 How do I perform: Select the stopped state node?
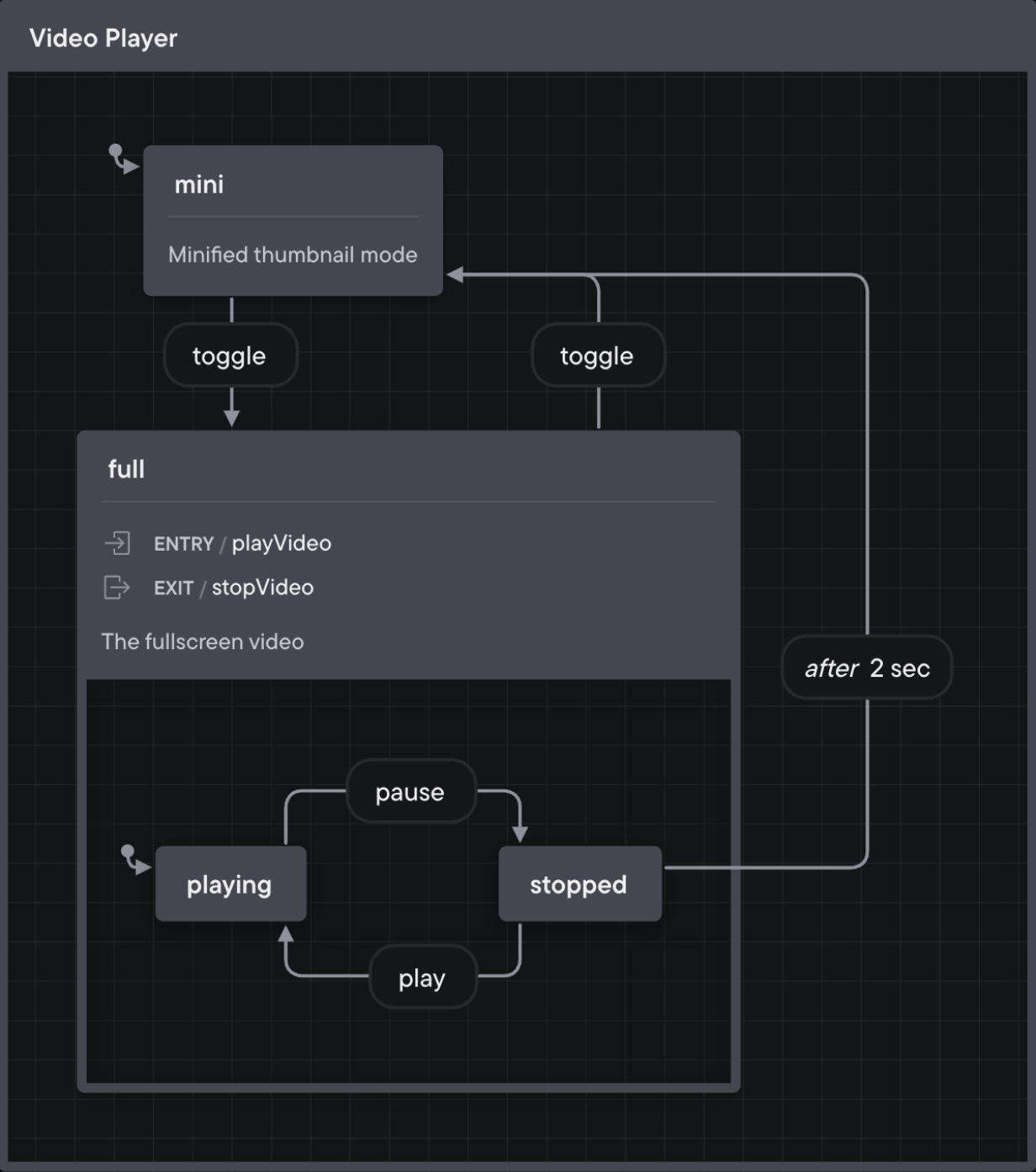(x=579, y=884)
